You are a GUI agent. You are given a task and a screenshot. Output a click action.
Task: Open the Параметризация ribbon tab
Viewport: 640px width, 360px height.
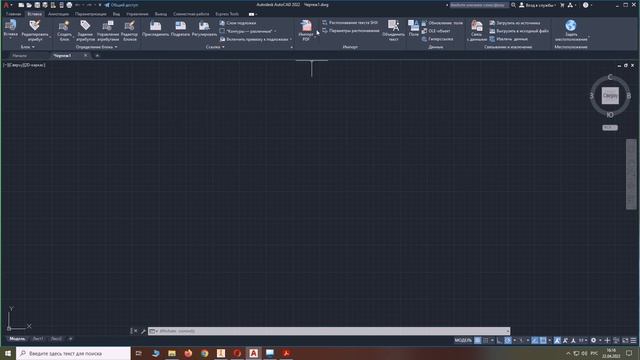pos(91,14)
